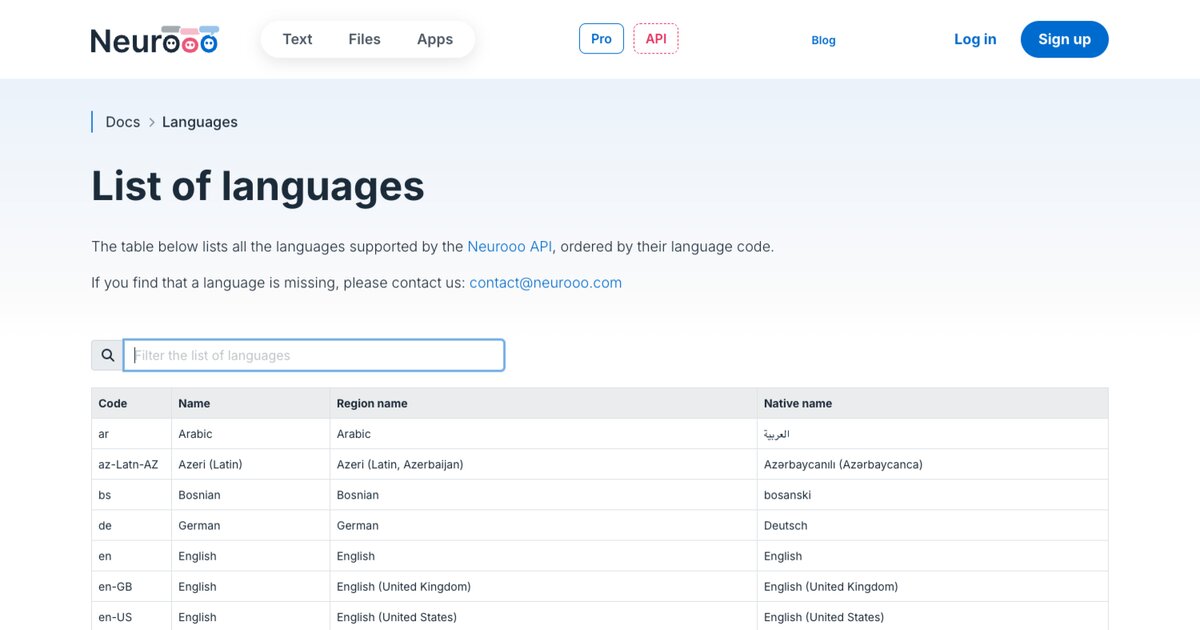This screenshot has width=1200, height=630.
Task: Open the Text tab in navigation
Action: coord(297,39)
